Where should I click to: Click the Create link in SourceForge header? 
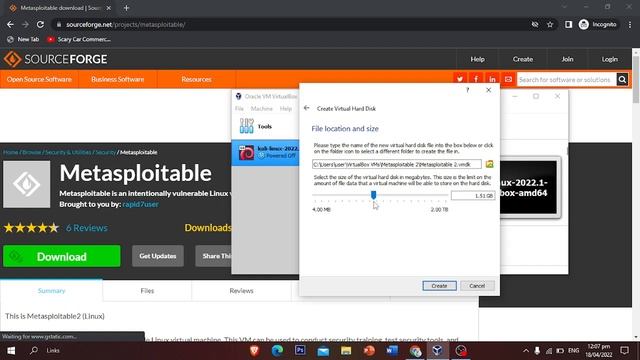point(523,59)
